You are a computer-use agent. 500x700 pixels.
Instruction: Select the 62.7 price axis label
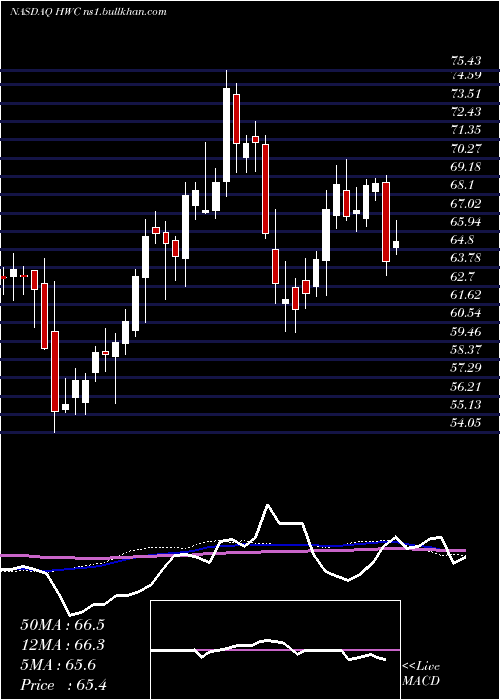[x=460, y=276]
